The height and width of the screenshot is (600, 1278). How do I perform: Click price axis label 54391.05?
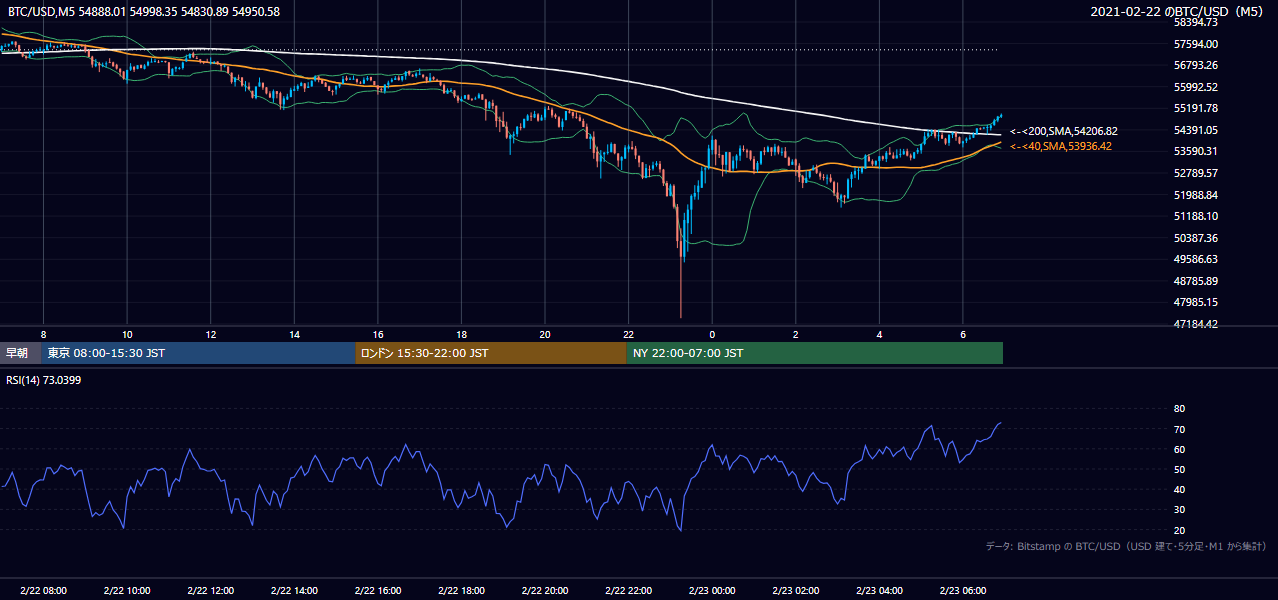(1196, 130)
